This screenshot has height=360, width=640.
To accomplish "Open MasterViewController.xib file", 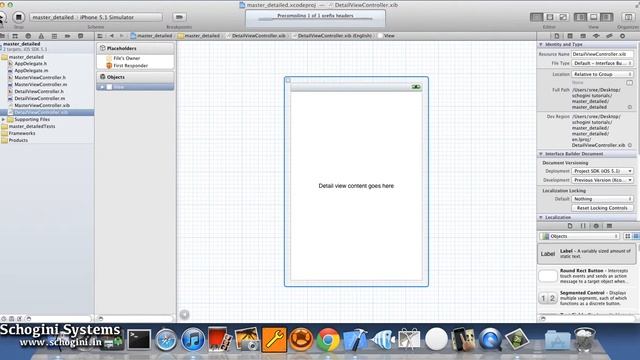I will pyautogui.click(x=42, y=105).
